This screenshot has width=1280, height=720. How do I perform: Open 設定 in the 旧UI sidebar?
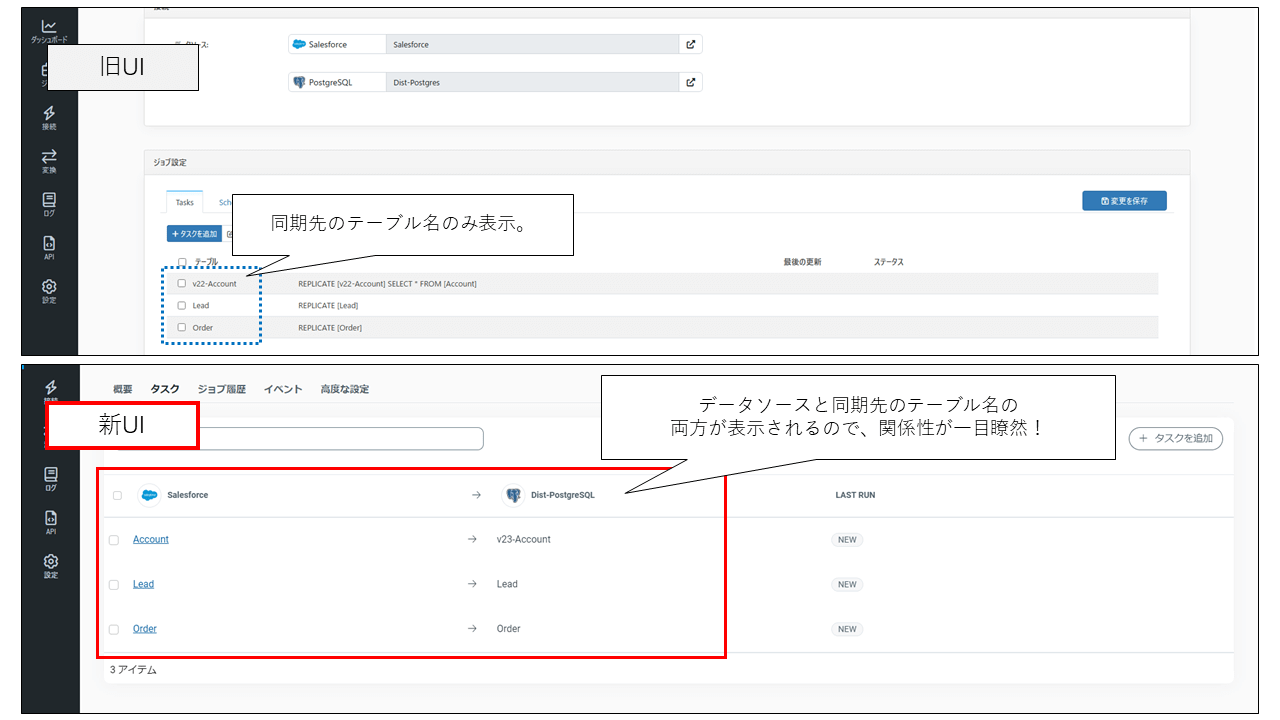pyautogui.click(x=49, y=291)
